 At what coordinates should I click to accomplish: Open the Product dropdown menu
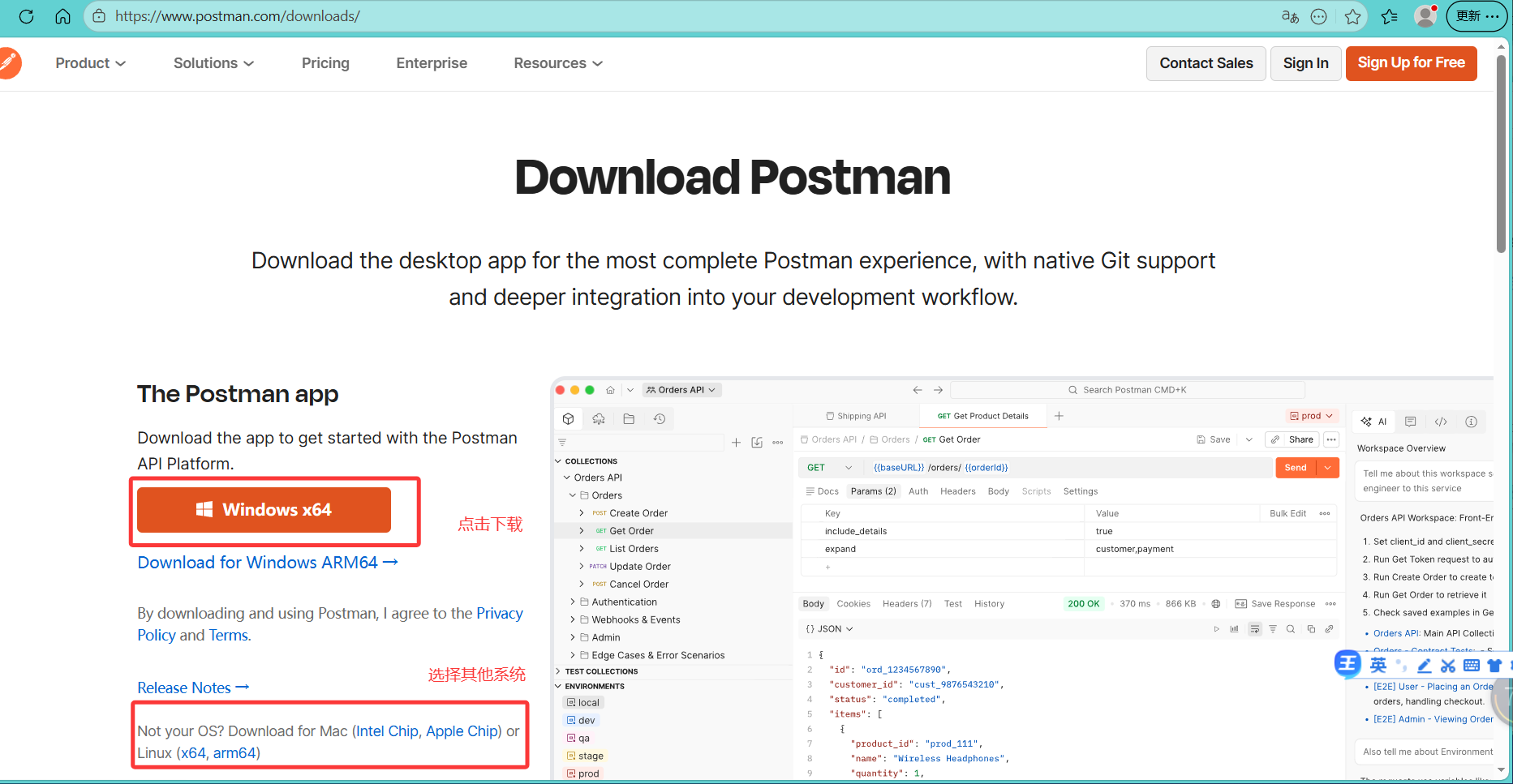click(x=90, y=63)
